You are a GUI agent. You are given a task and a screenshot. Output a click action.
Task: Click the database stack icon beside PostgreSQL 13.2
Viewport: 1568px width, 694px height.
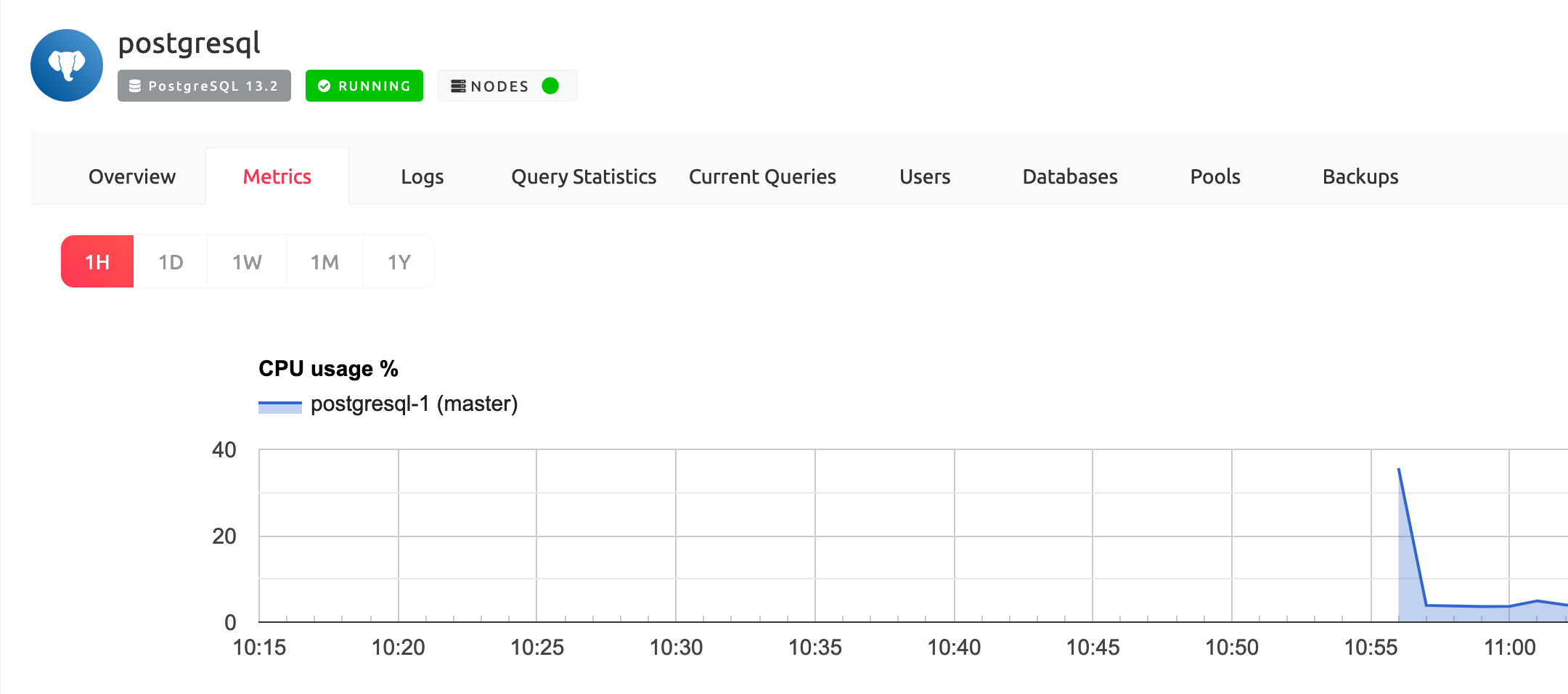tap(135, 86)
